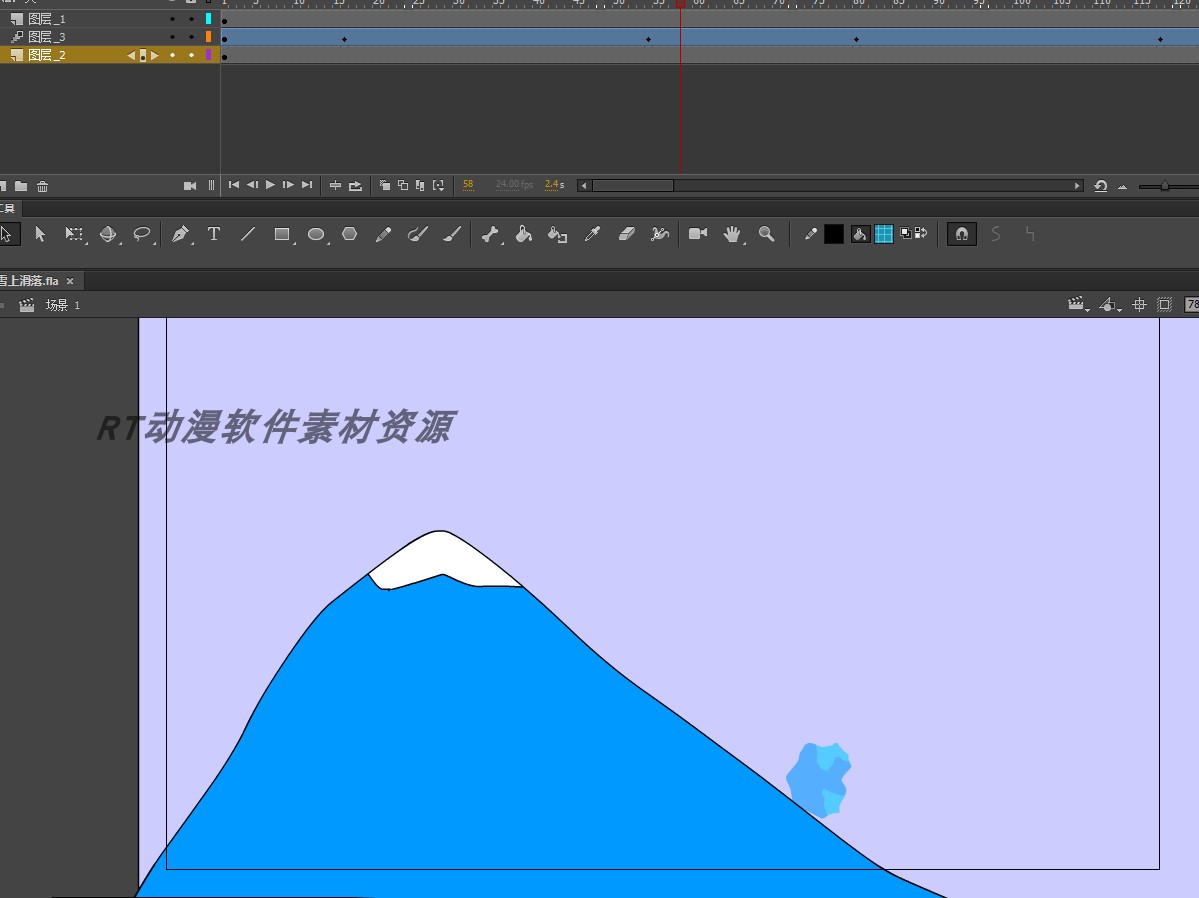Create a new layer
Viewport: 1199px width, 898px height.
5,185
